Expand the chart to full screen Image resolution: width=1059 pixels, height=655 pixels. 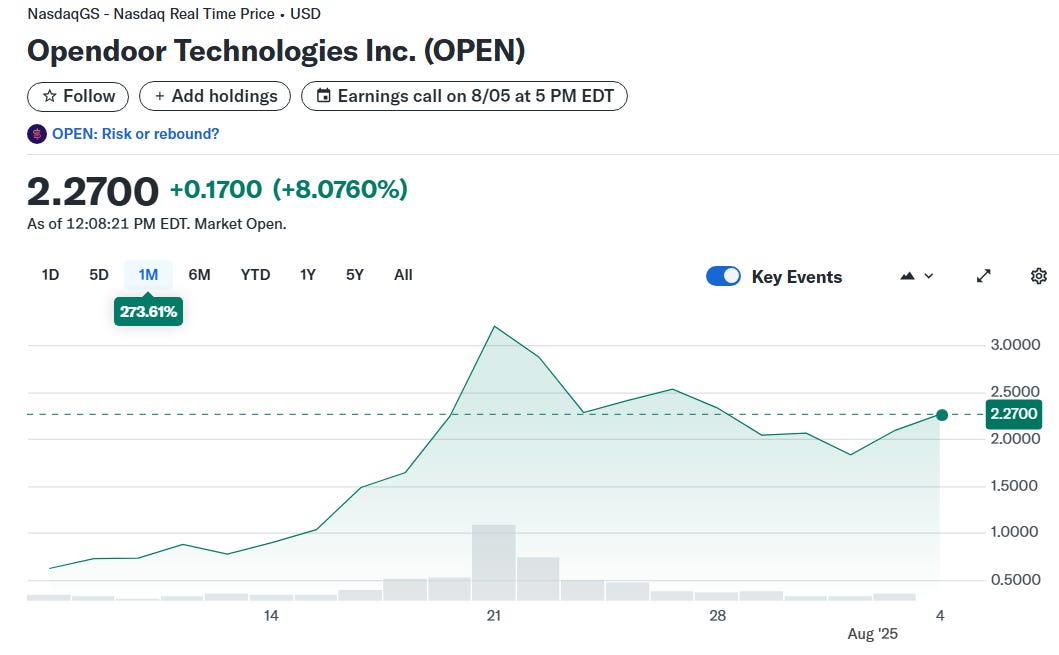[x=983, y=276]
